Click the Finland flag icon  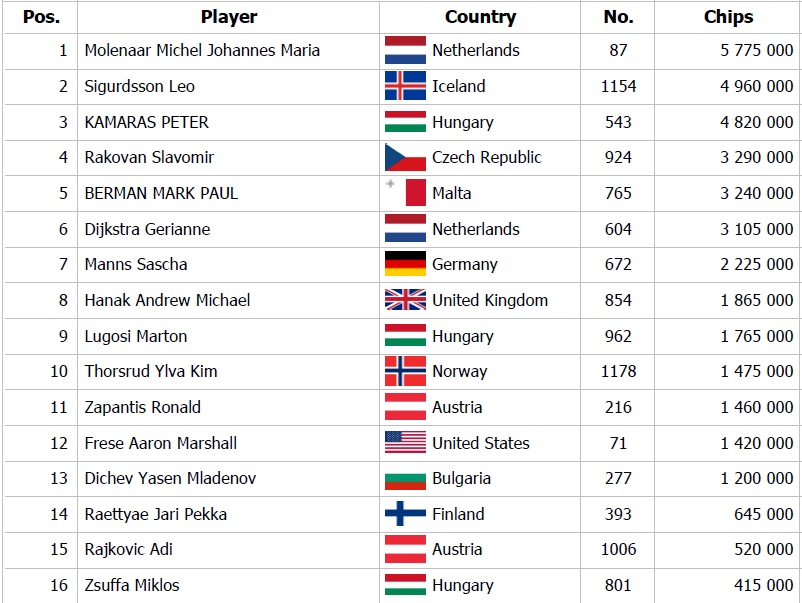pos(405,513)
